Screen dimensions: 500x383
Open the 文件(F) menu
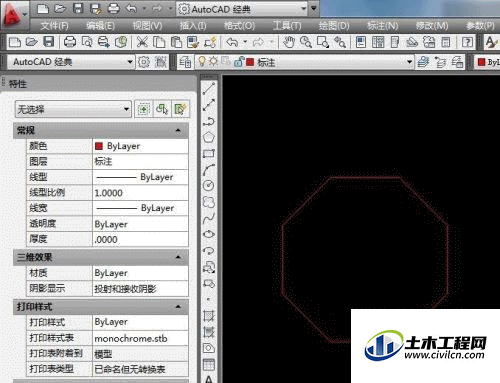[x=54, y=26]
